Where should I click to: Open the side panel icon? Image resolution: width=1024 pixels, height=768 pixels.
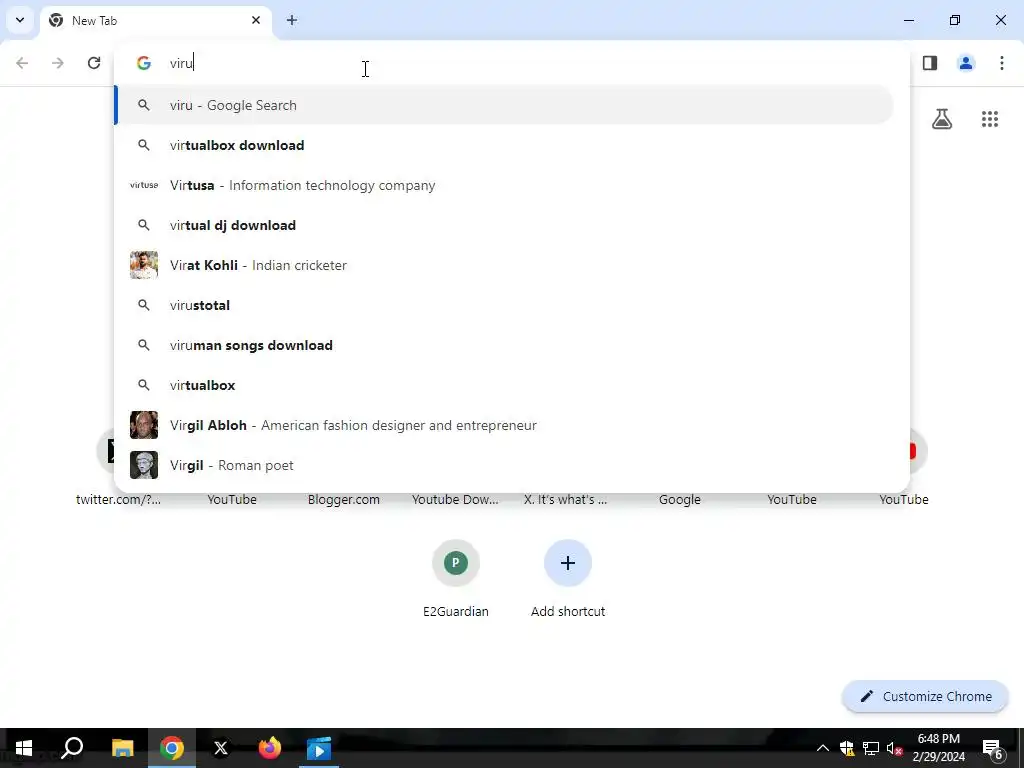pos(930,63)
